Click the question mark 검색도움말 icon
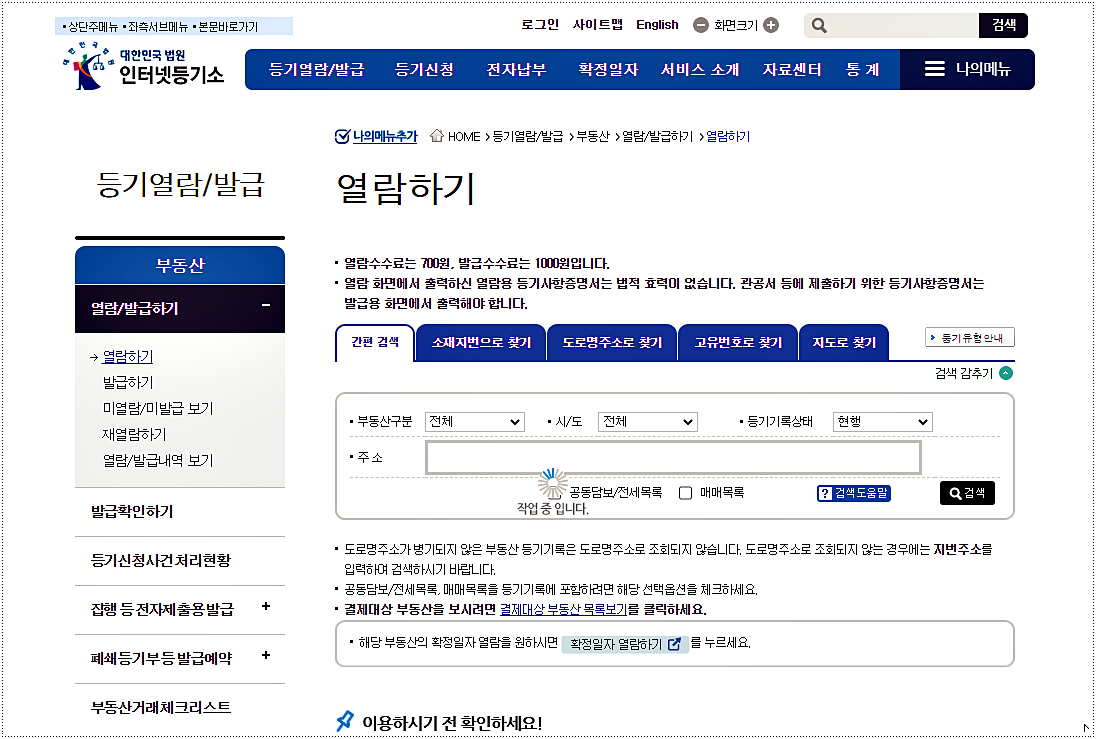 pos(825,494)
